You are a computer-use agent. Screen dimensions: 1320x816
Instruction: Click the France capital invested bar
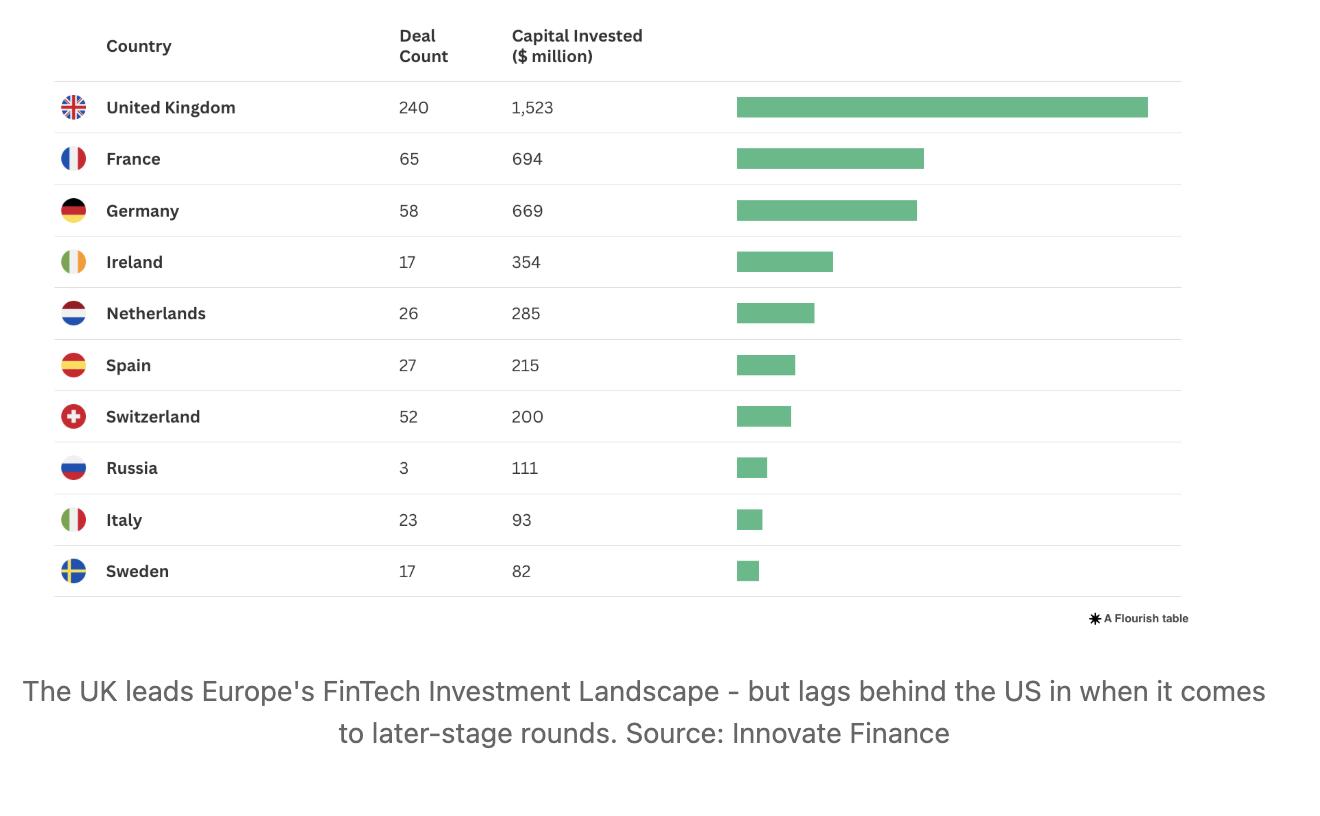point(830,159)
